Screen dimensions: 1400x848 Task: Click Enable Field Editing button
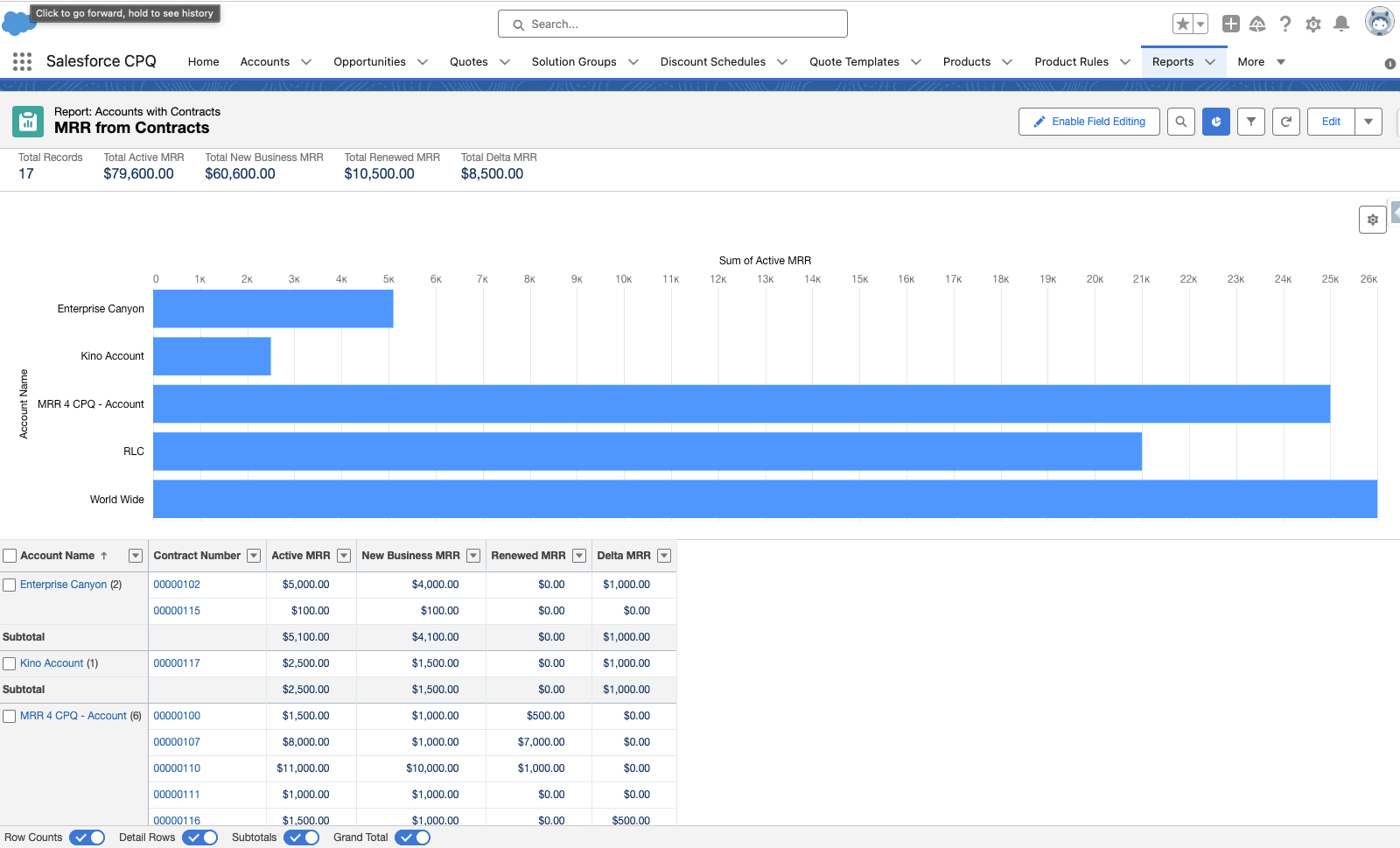point(1089,122)
